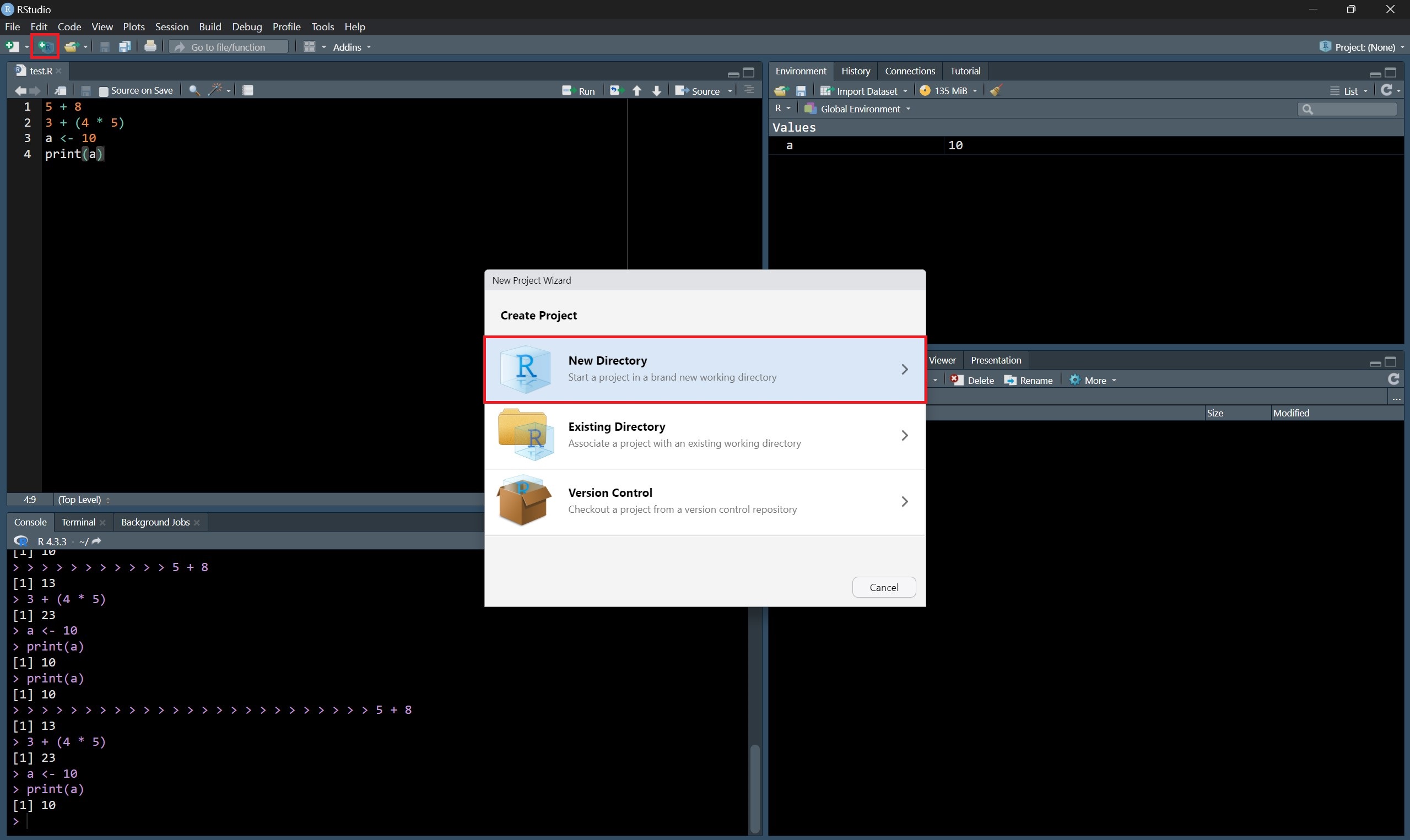Choose the Existing Directory project option

(704, 435)
